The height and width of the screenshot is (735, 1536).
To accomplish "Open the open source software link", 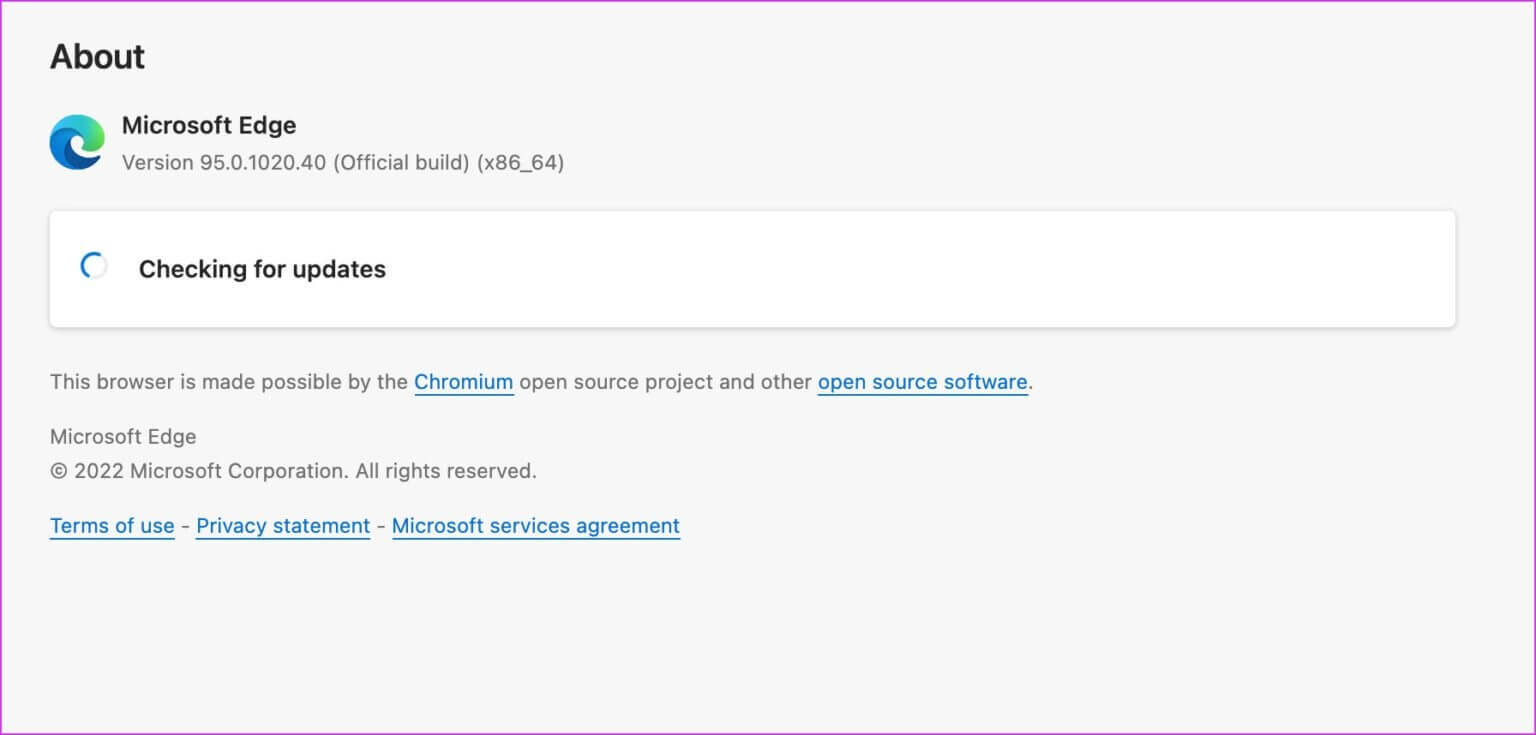I will (922, 382).
